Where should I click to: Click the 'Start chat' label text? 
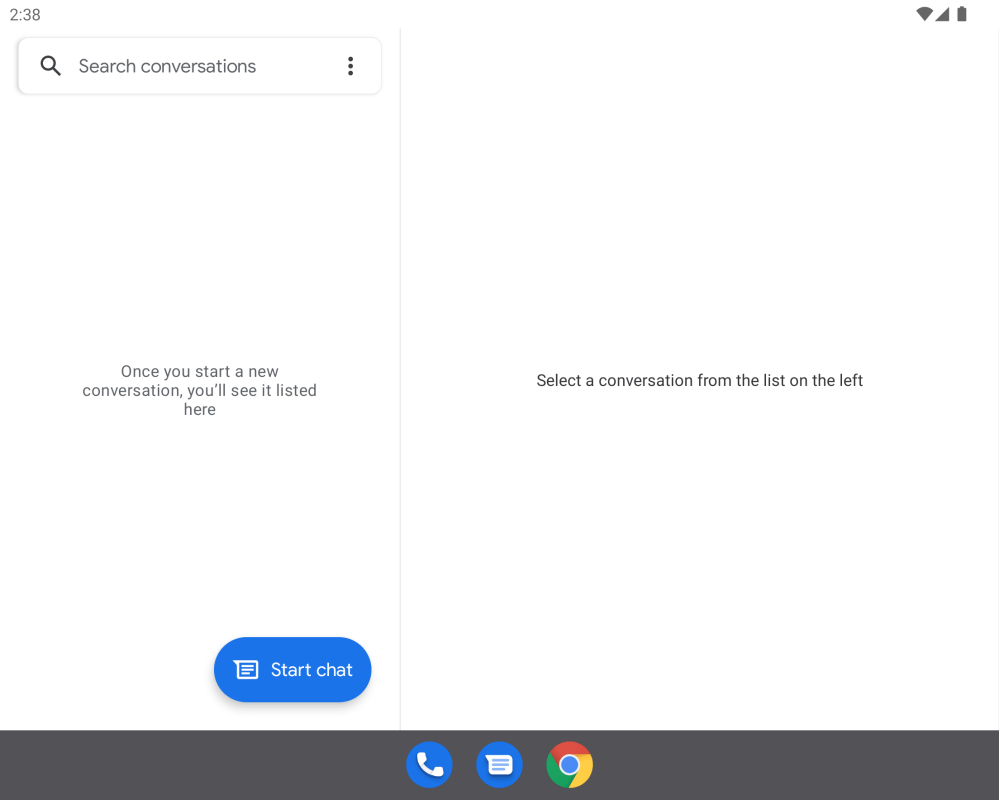click(311, 670)
